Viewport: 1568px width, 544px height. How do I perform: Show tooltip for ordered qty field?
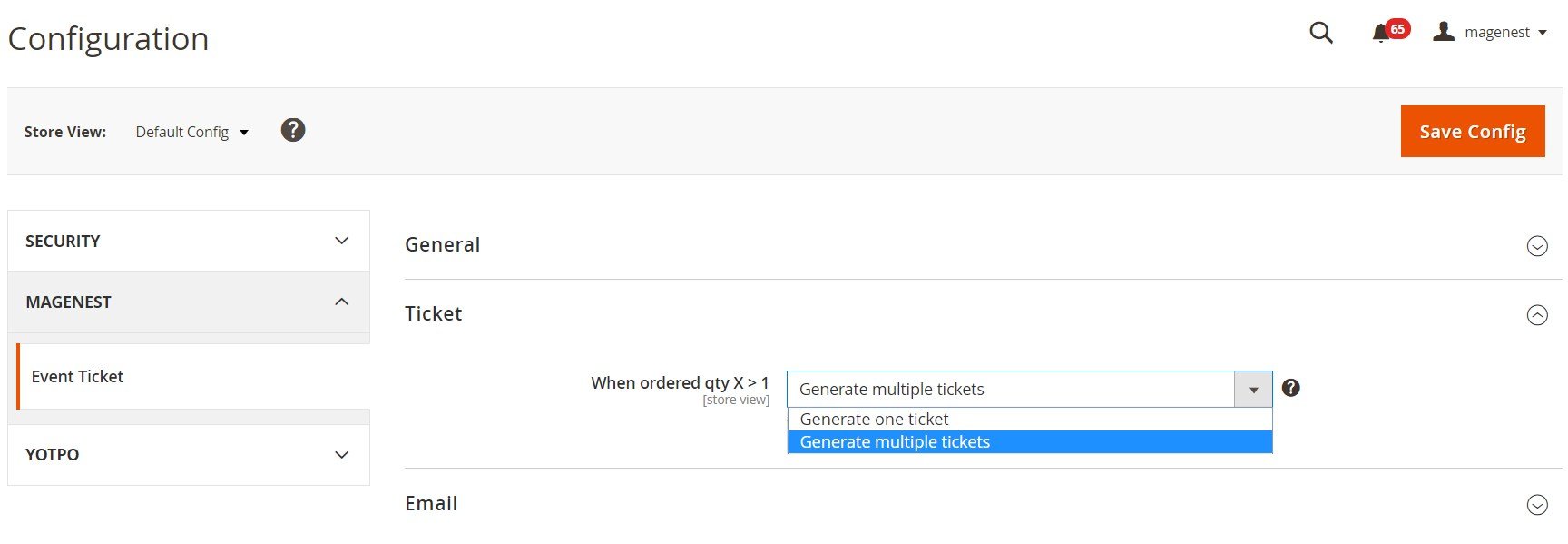click(1291, 388)
